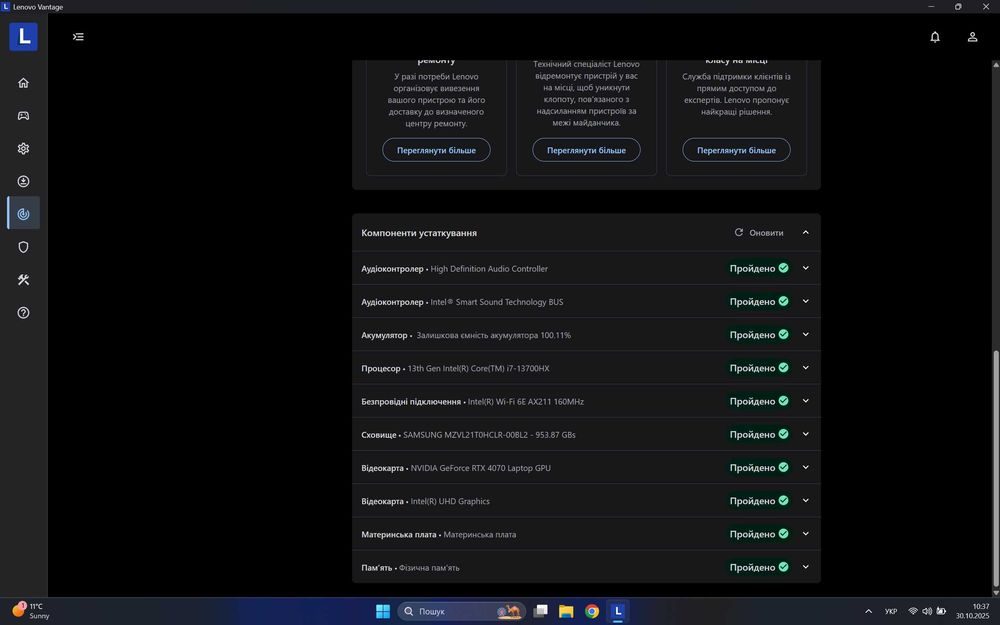
Task: Click the scrollbar down arrow
Action: pos(996,592)
